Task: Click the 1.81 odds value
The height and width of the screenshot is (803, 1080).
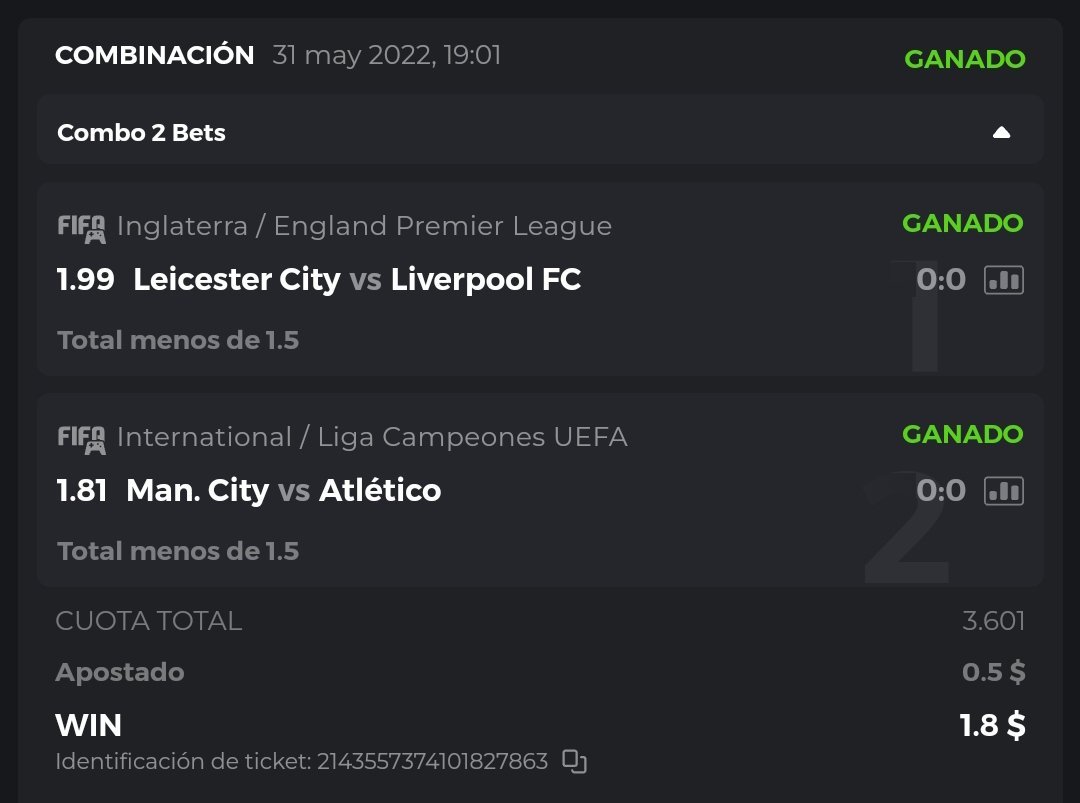Action: point(82,491)
